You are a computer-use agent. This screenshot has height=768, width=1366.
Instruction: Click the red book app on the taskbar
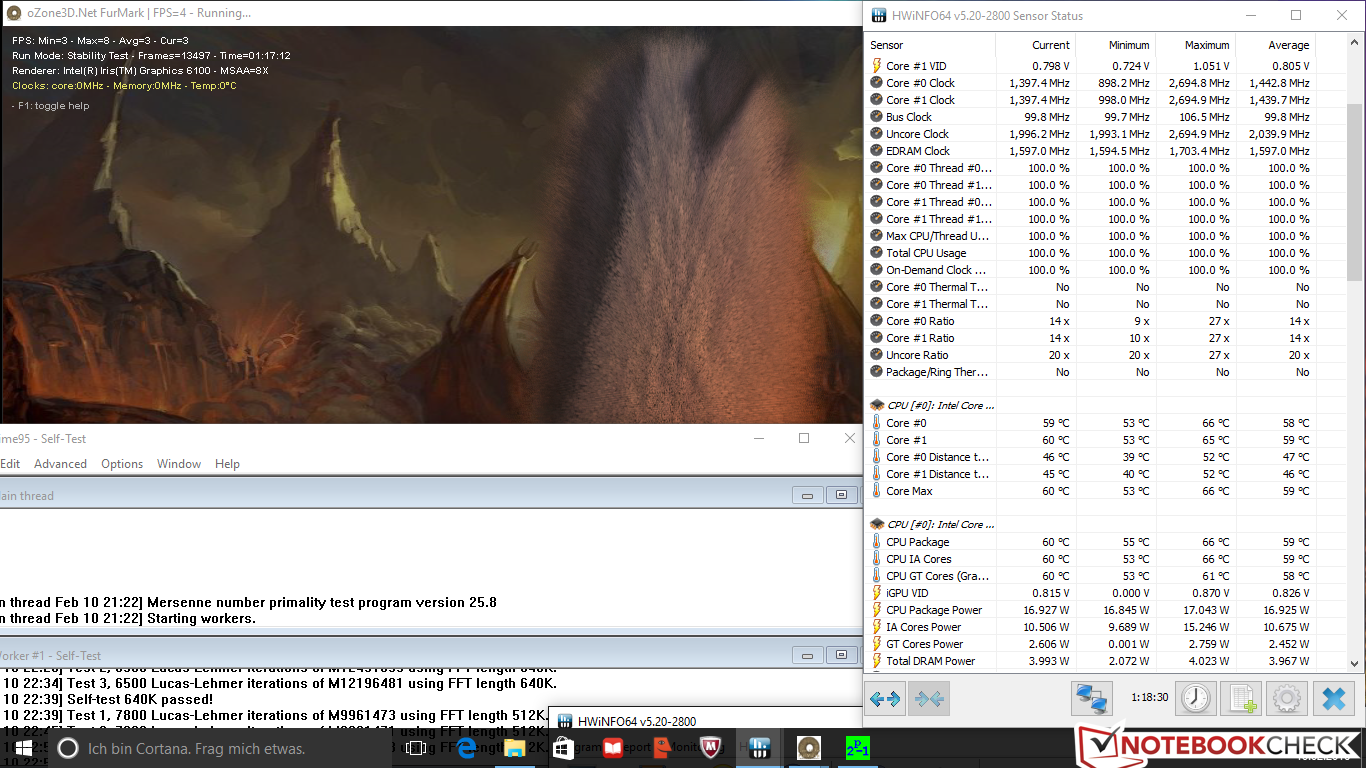pyautogui.click(x=612, y=748)
